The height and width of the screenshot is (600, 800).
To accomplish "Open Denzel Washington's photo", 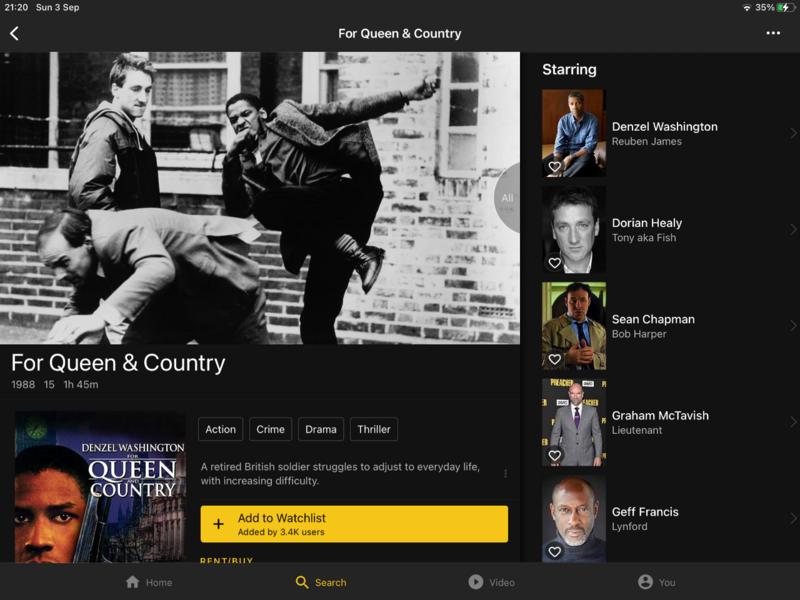I will tap(574, 133).
